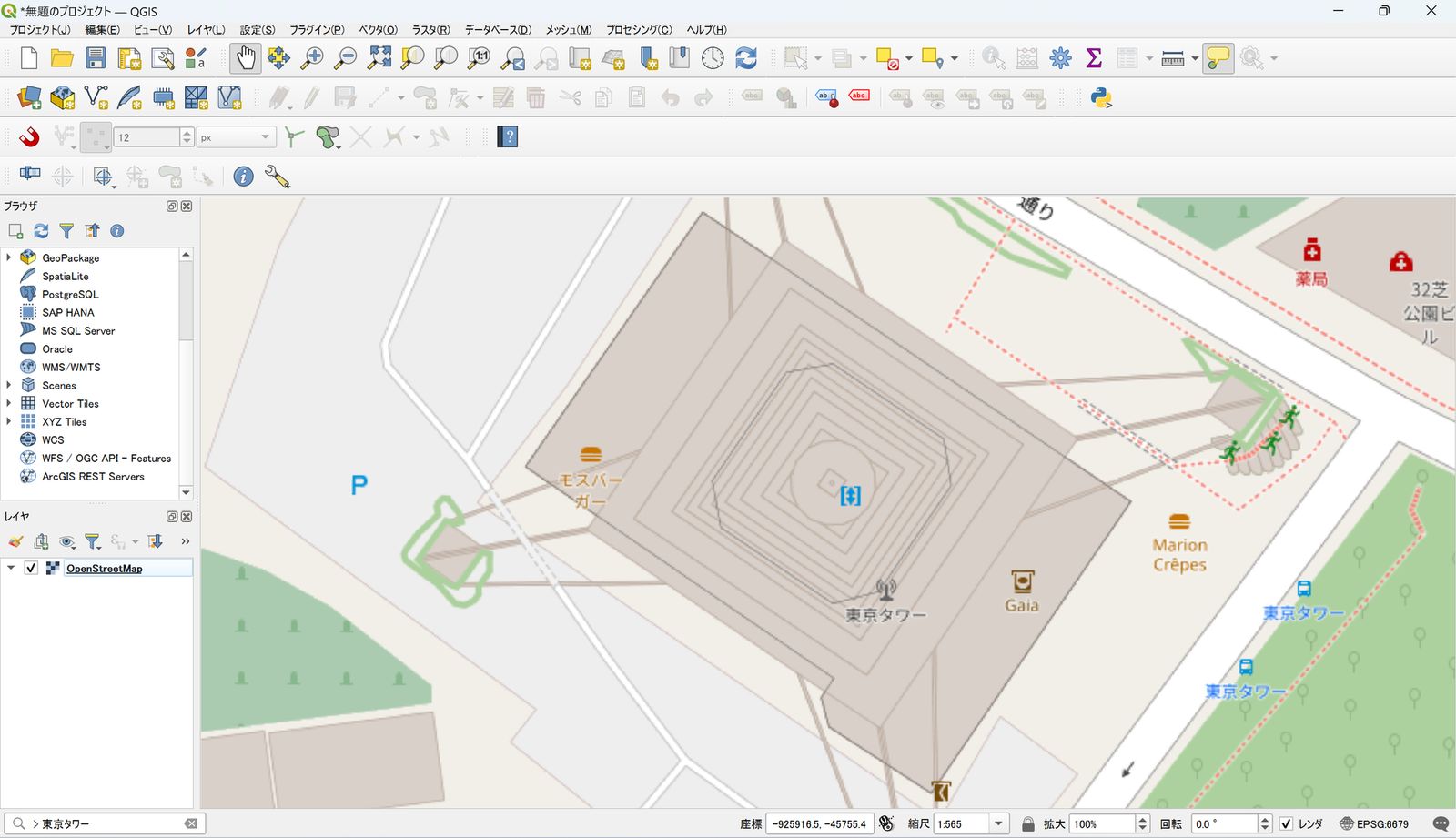Viewport: 1456px width, 838px height.
Task: Open the scale 1:565 dropdown
Action: (998, 823)
